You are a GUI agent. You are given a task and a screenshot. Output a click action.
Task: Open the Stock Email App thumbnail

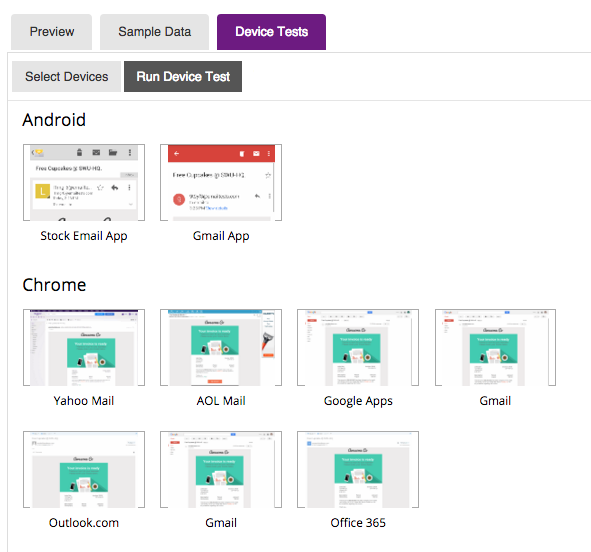click(x=84, y=182)
